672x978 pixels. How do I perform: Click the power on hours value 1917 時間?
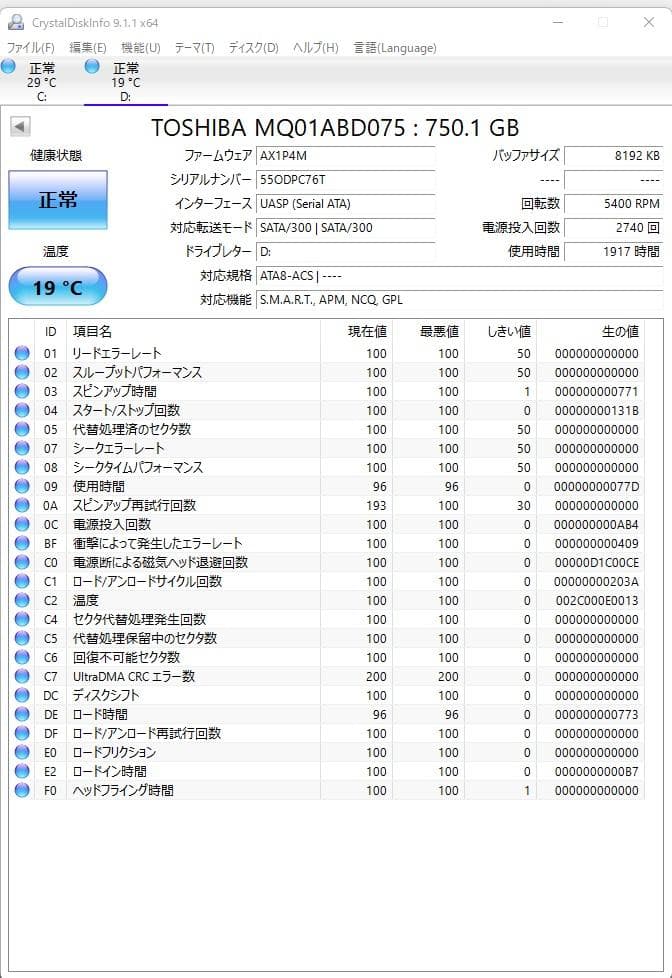[x=613, y=252]
